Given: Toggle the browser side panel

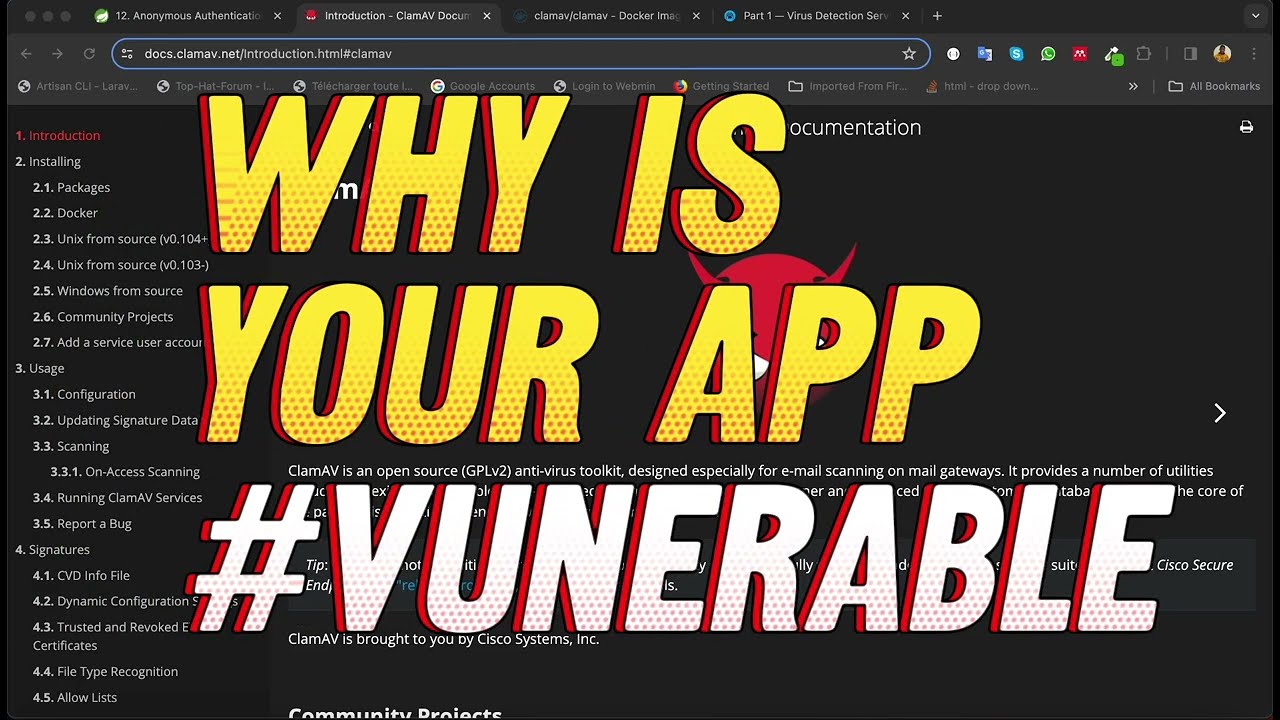Looking at the screenshot, I should pyautogui.click(x=1190, y=54).
